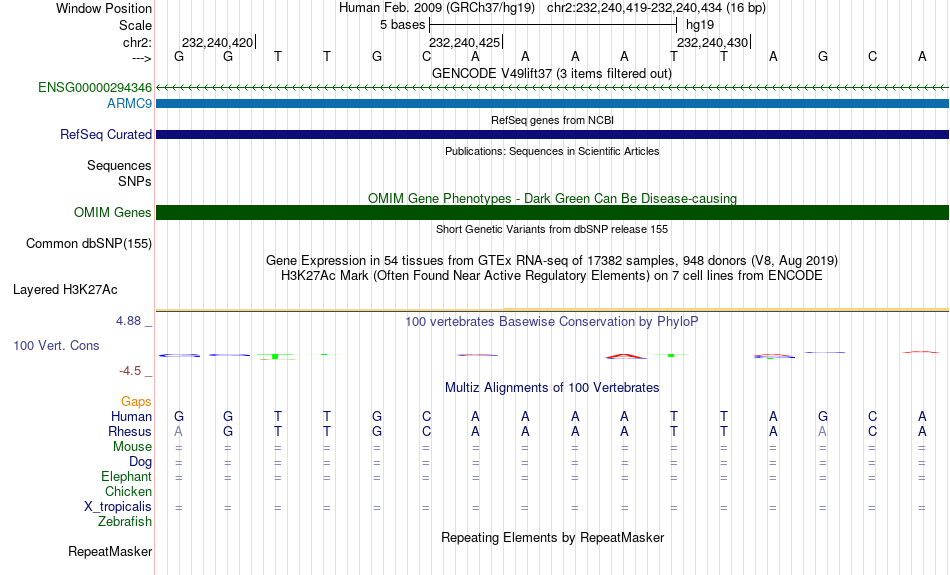This screenshot has width=950, height=575.
Task: Click the blue ARMC9 gene bar
Action: pos(552,104)
